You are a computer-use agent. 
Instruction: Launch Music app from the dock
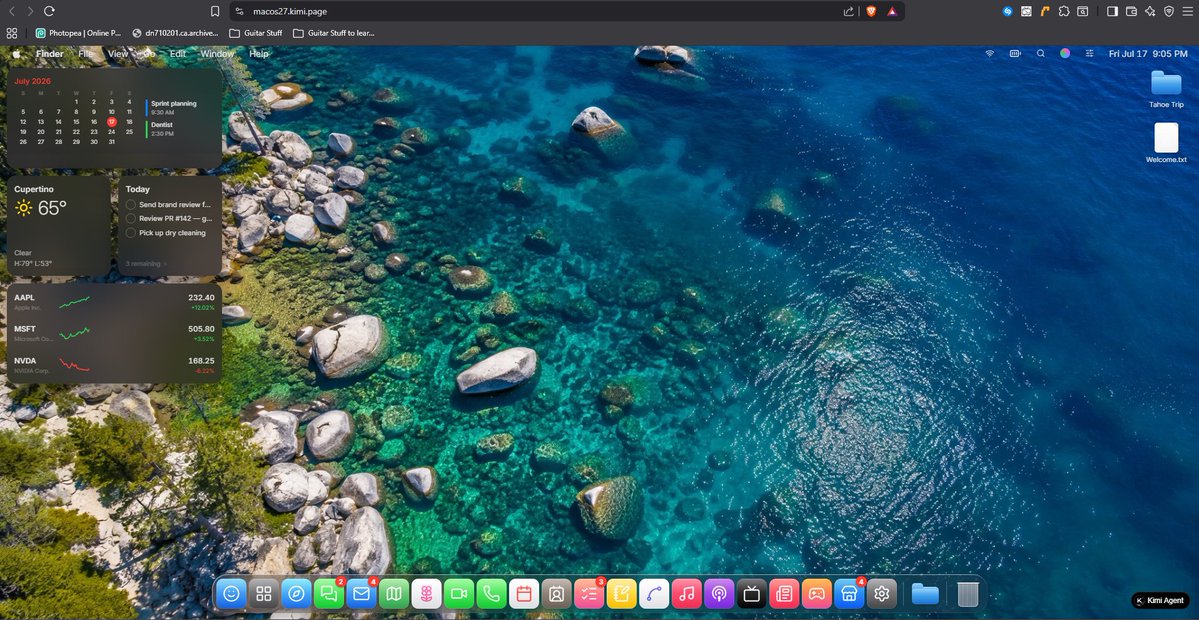point(687,593)
